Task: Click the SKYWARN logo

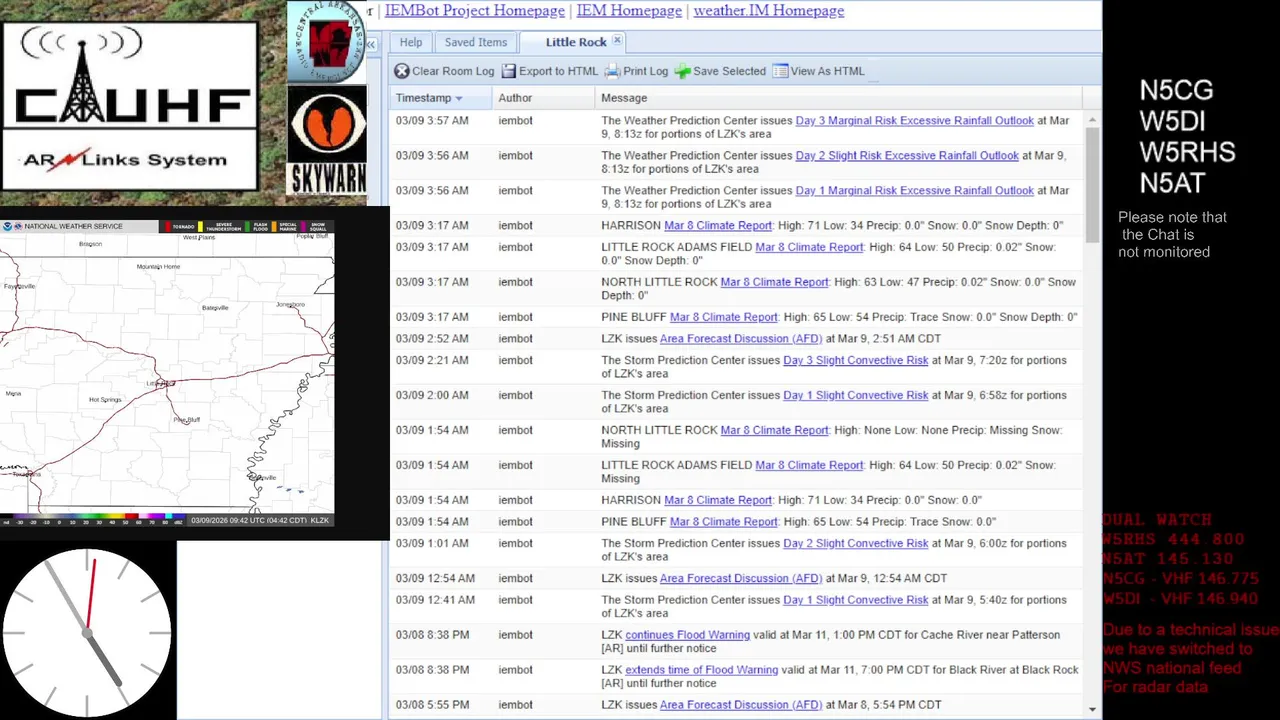Action: click(x=327, y=140)
